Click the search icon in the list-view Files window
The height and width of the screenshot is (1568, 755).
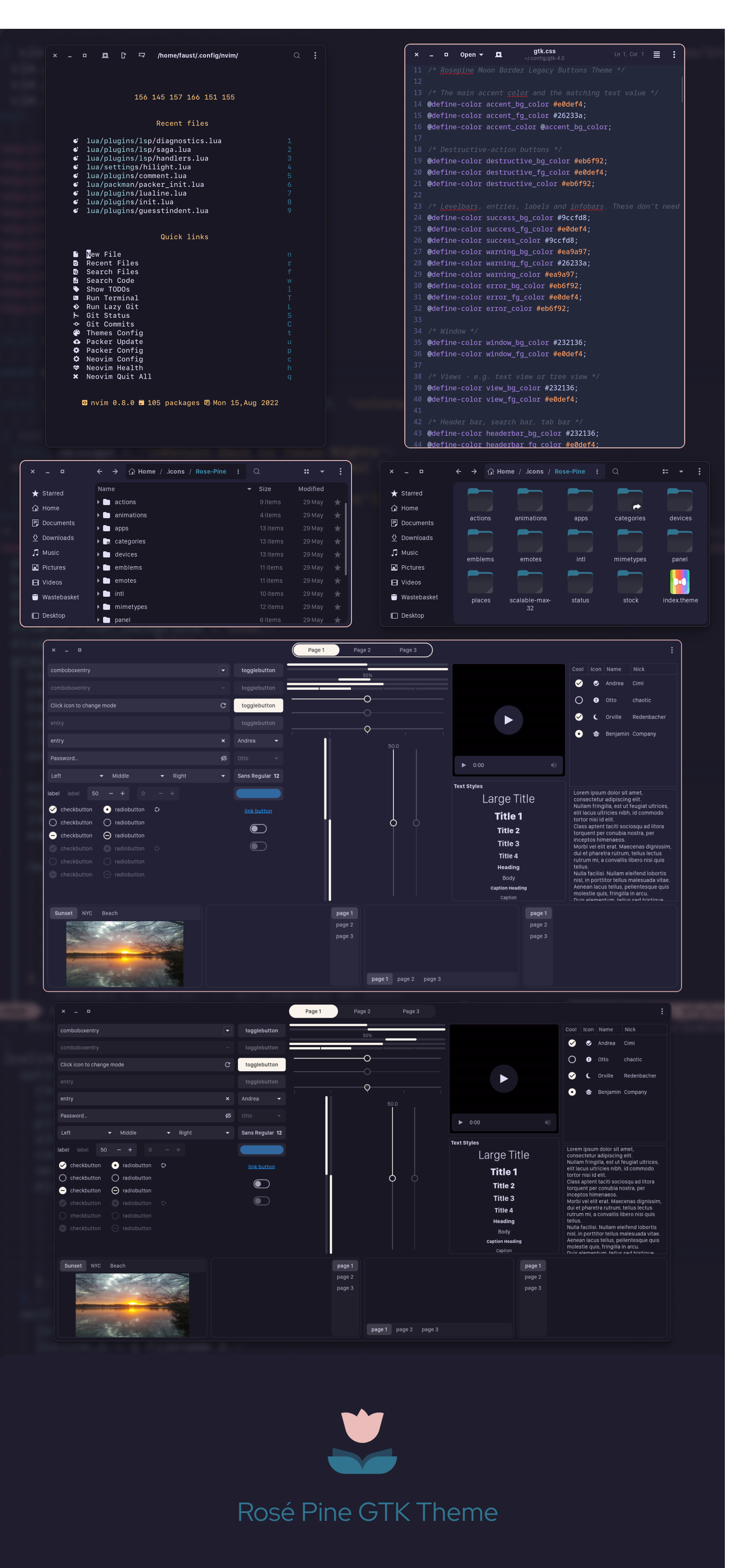[257, 472]
